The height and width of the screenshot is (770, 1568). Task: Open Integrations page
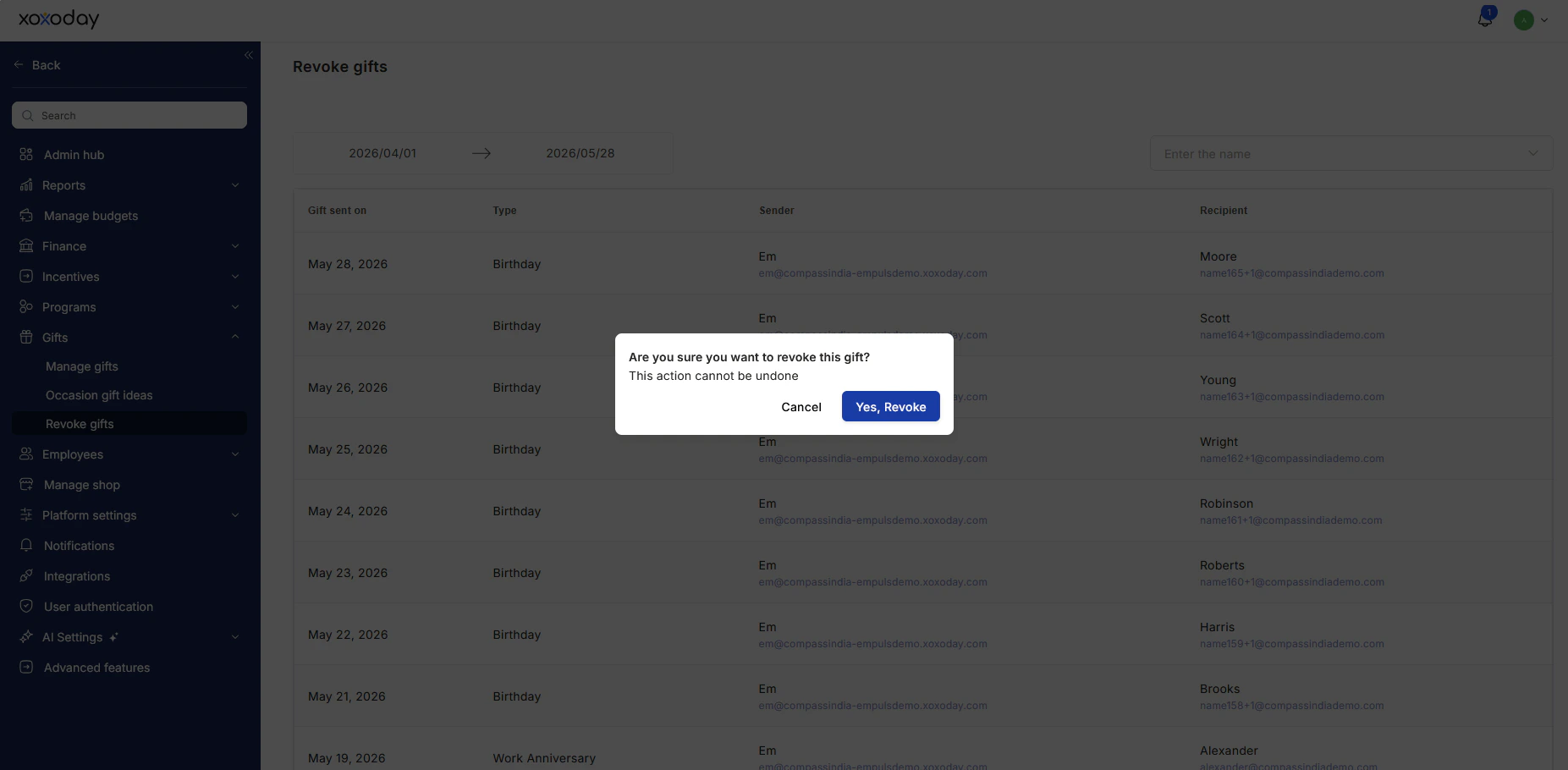(x=77, y=576)
